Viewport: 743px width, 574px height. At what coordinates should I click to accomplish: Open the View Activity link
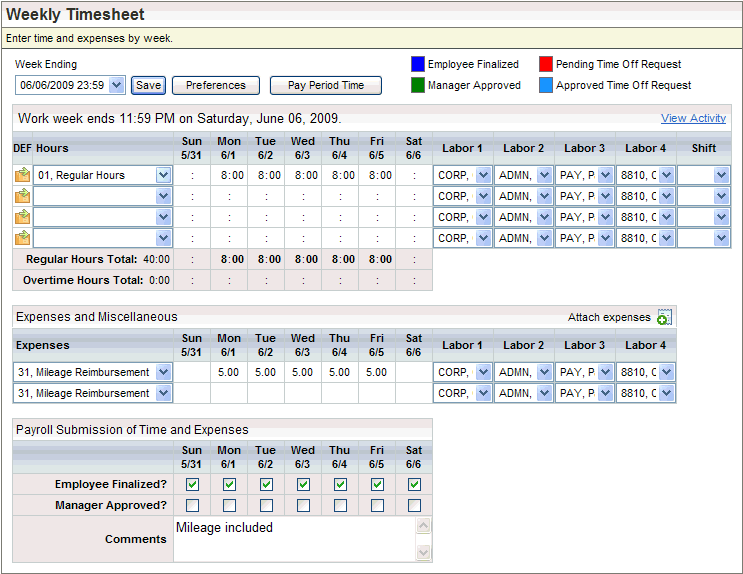pyautogui.click(x=693, y=118)
